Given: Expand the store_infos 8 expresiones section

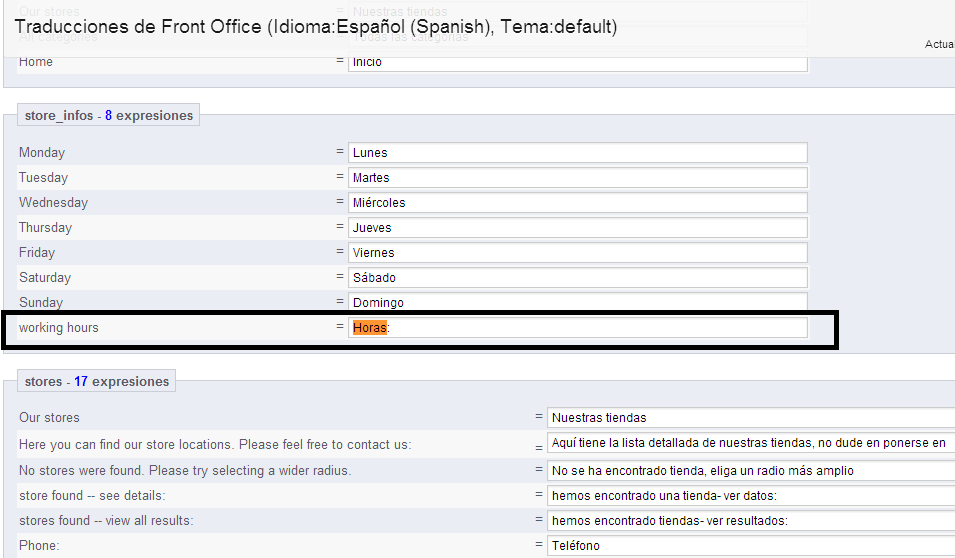Looking at the screenshot, I should click(108, 116).
